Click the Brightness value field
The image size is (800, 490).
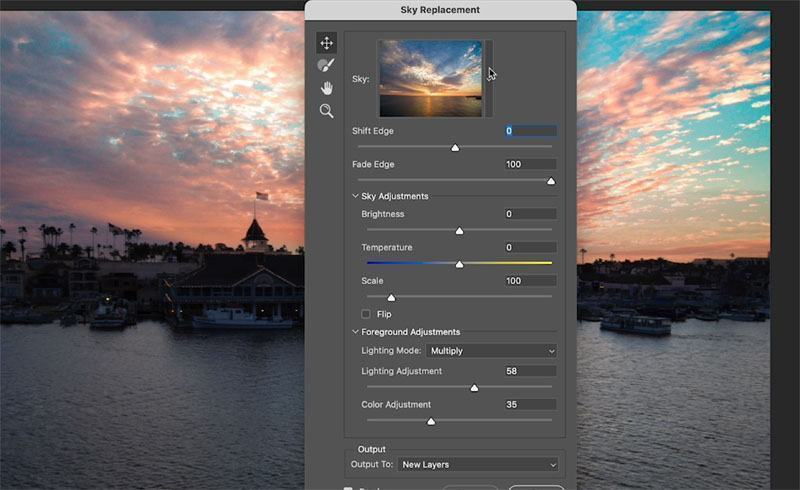coord(530,214)
